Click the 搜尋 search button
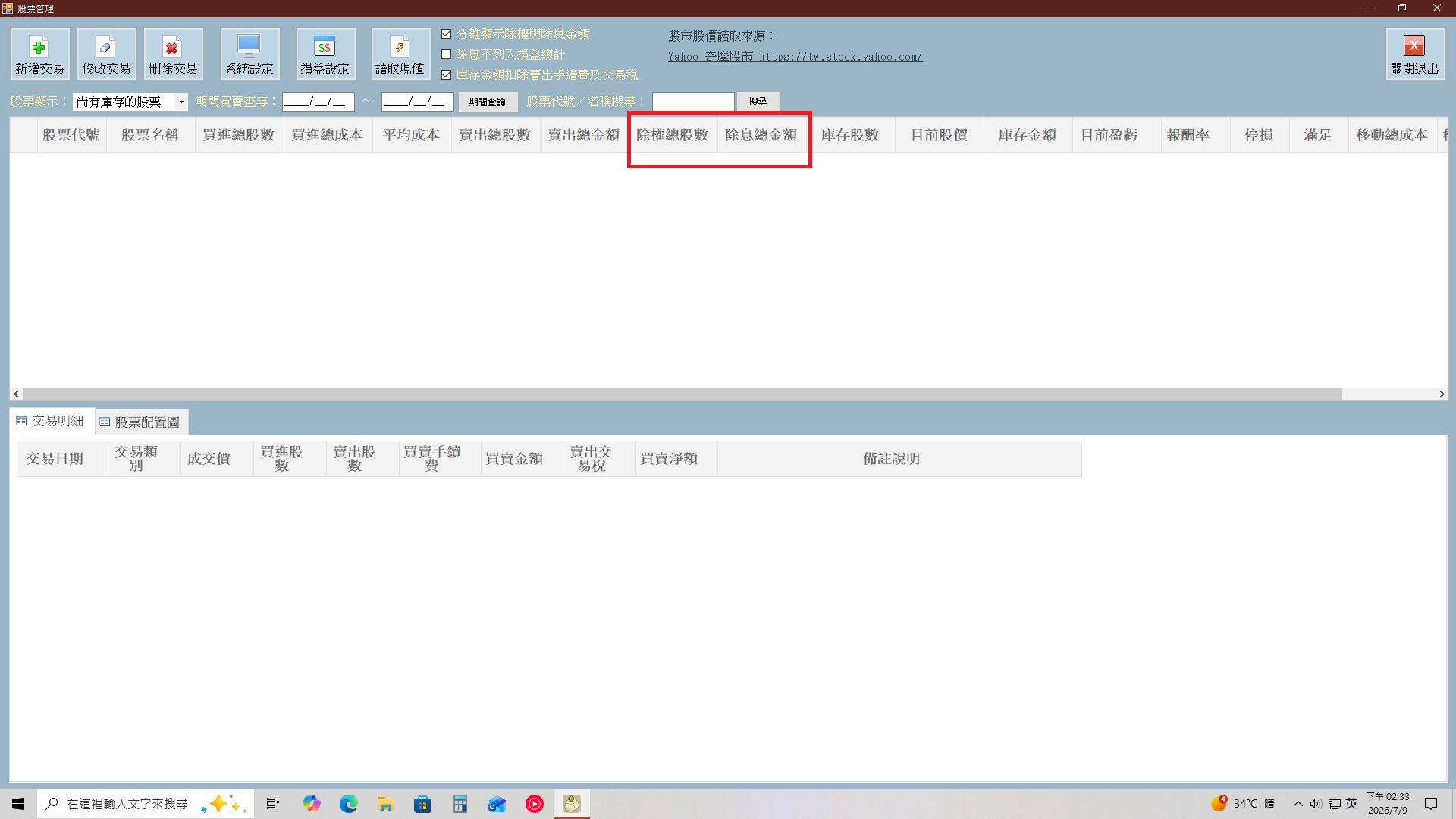The height and width of the screenshot is (819, 1456). pos(758,102)
